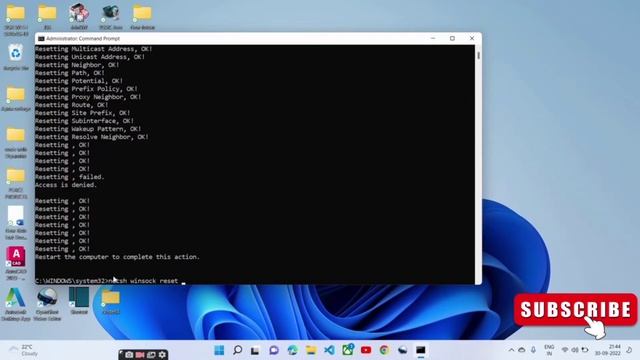Open Wi-Fi network tray icon

(x=565, y=350)
